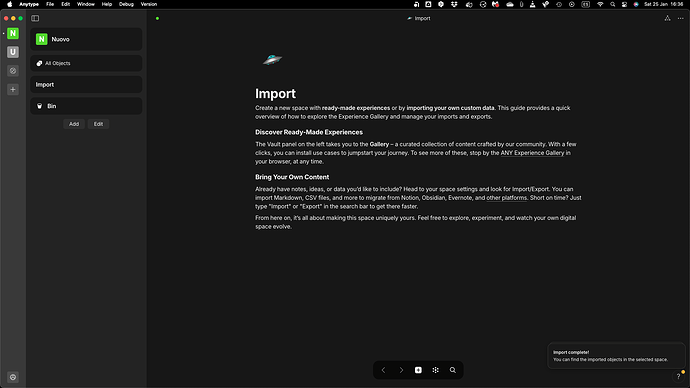690x388 pixels.
Task: Go back with the navigation left arrow
Action: click(x=383, y=370)
